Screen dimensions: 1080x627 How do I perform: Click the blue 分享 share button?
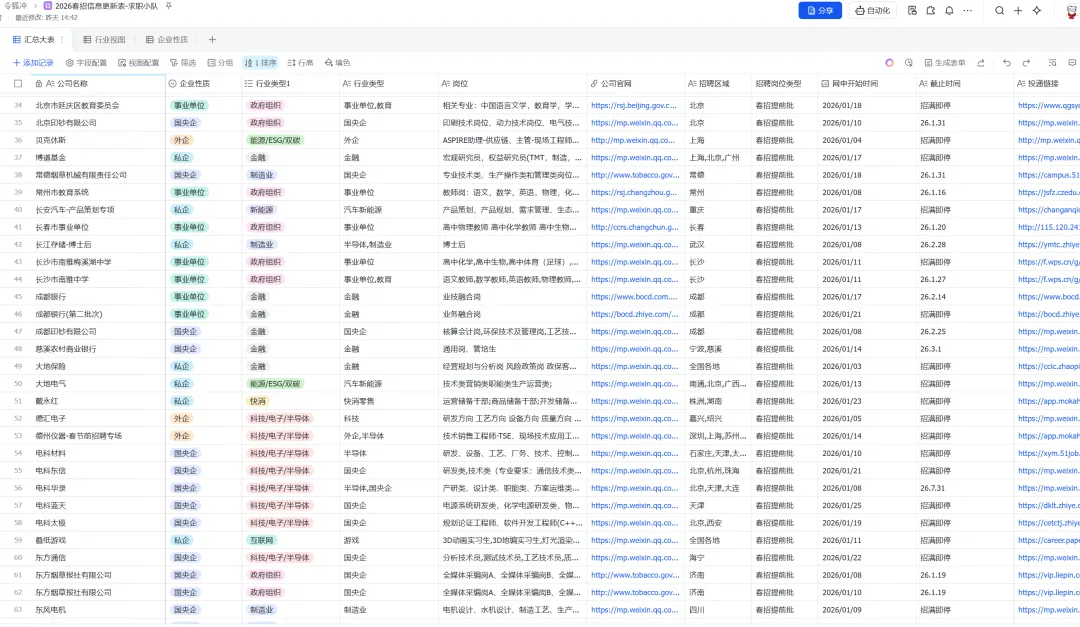coord(820,10)
